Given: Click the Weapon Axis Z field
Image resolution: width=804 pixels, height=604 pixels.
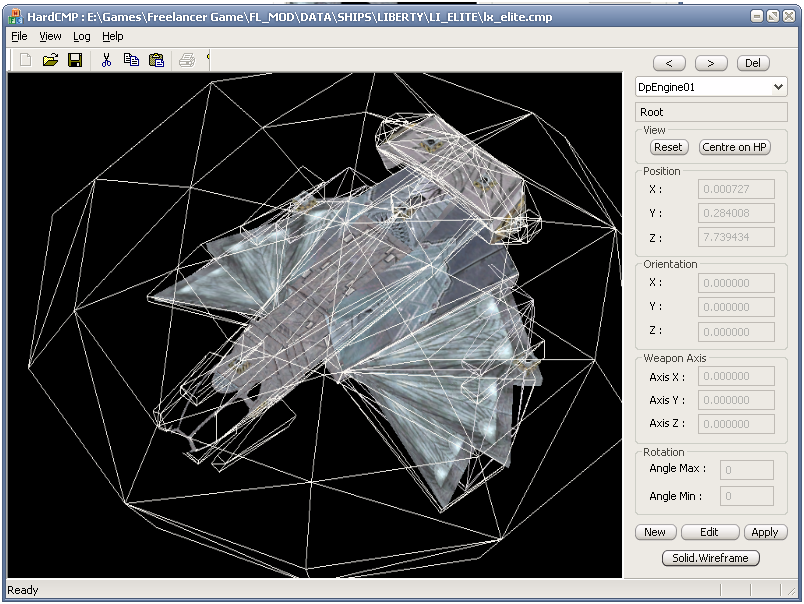Looking at the screenshot, I should 736,424.
